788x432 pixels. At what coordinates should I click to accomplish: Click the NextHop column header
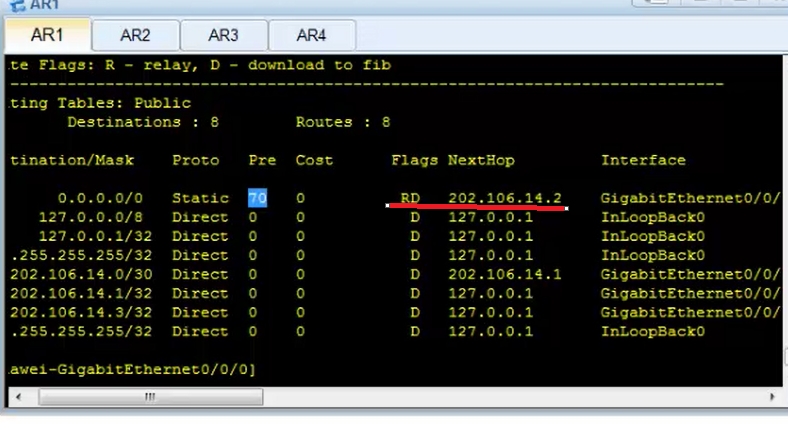pyautogui.click(x=481, y=160)
